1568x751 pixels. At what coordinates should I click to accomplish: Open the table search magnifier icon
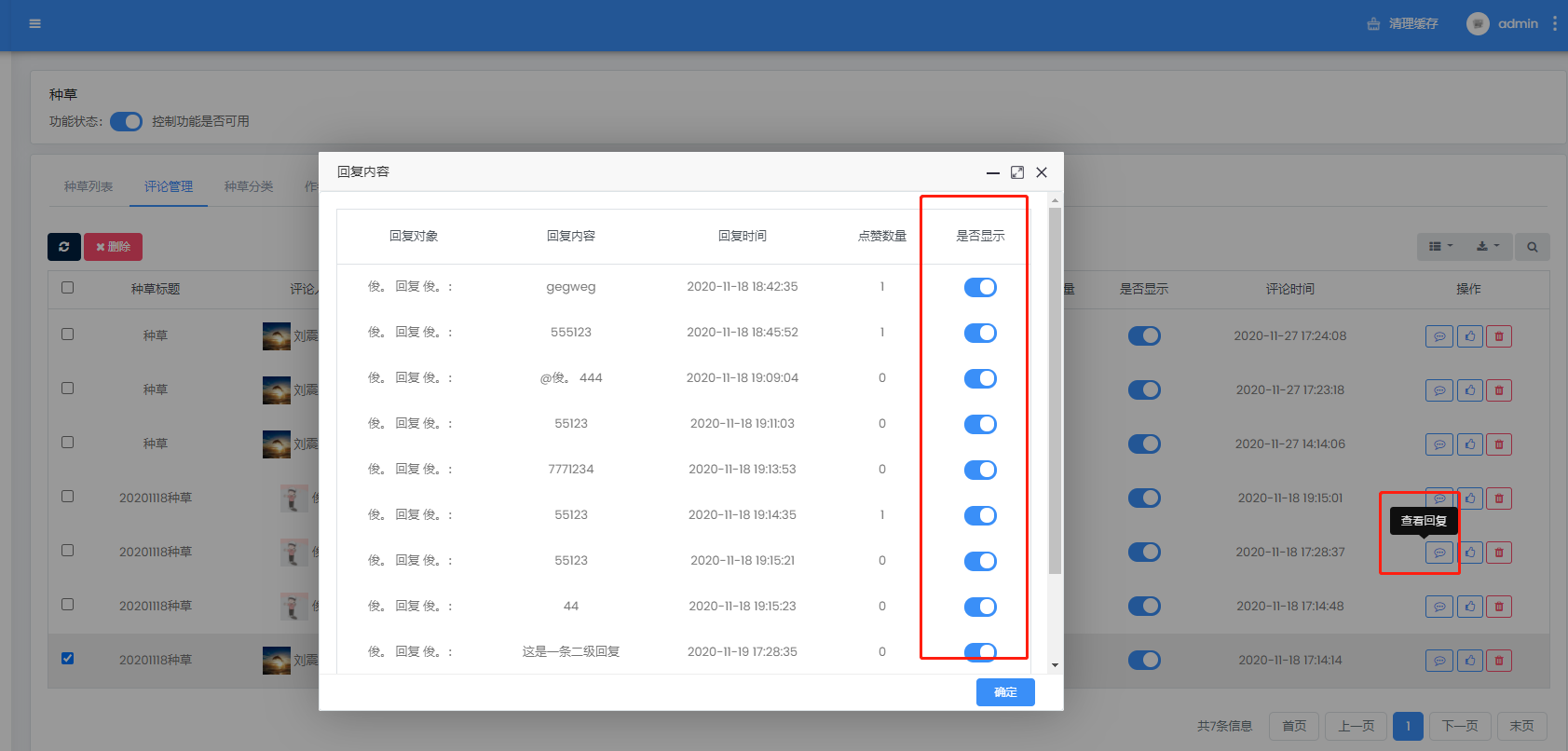point(1532,247)
